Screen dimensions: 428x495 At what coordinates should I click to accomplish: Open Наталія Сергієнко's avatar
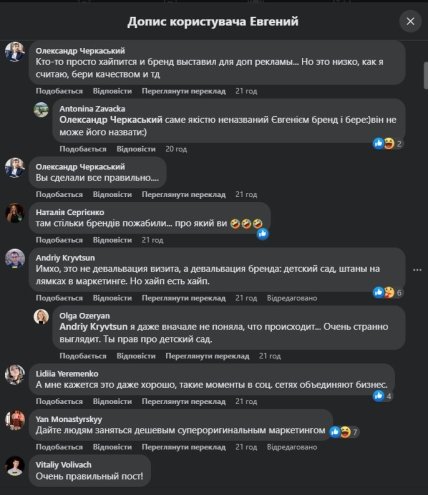pyautogui.click(x=15, y=213)
